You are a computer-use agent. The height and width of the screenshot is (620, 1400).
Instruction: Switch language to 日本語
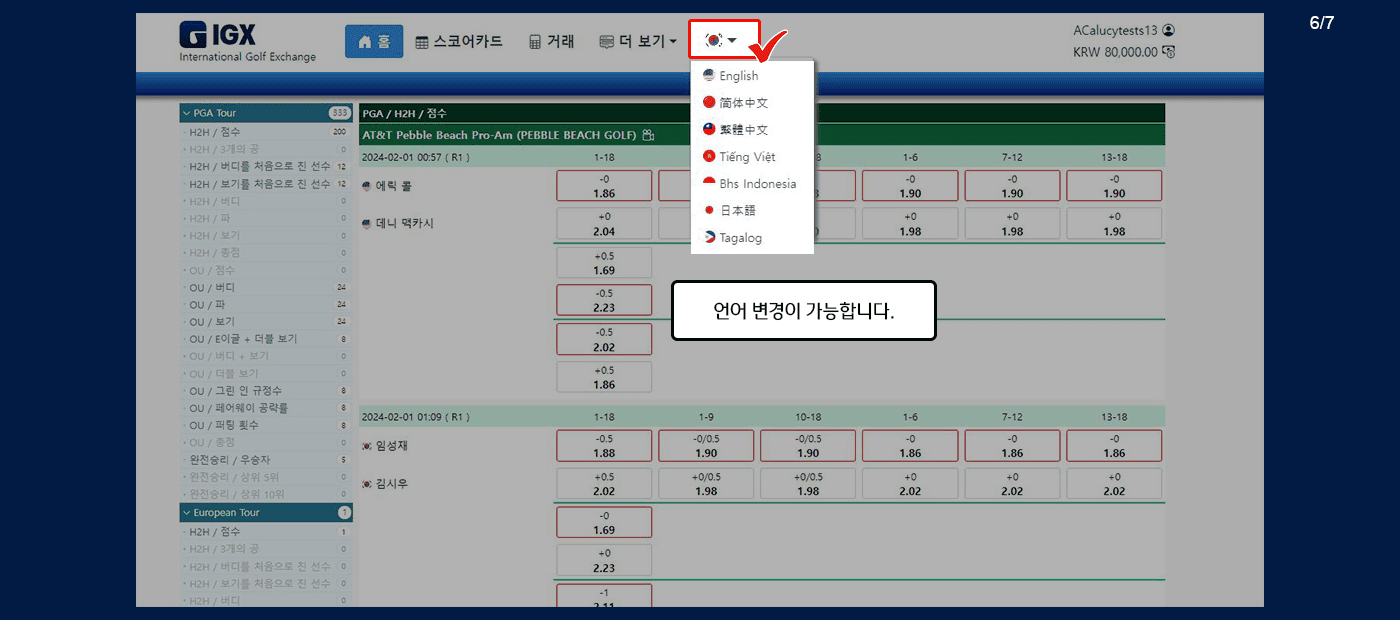737,211
